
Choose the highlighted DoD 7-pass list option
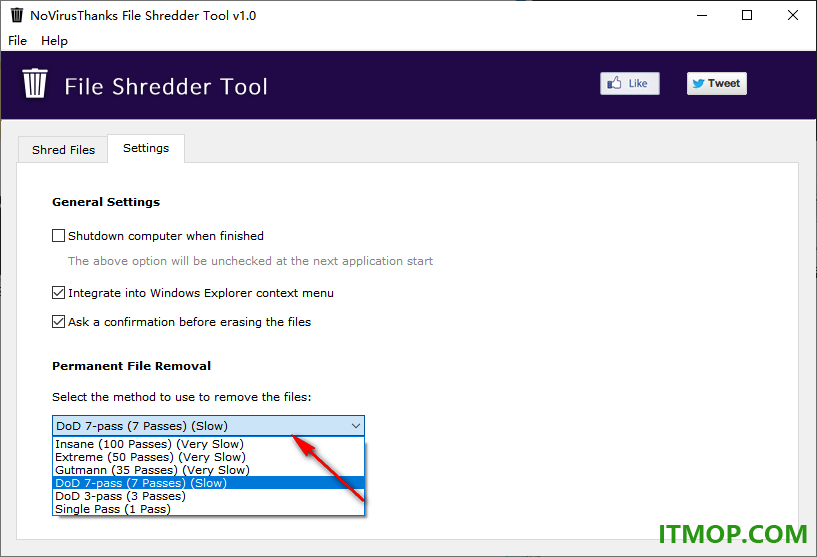point(208,483)
